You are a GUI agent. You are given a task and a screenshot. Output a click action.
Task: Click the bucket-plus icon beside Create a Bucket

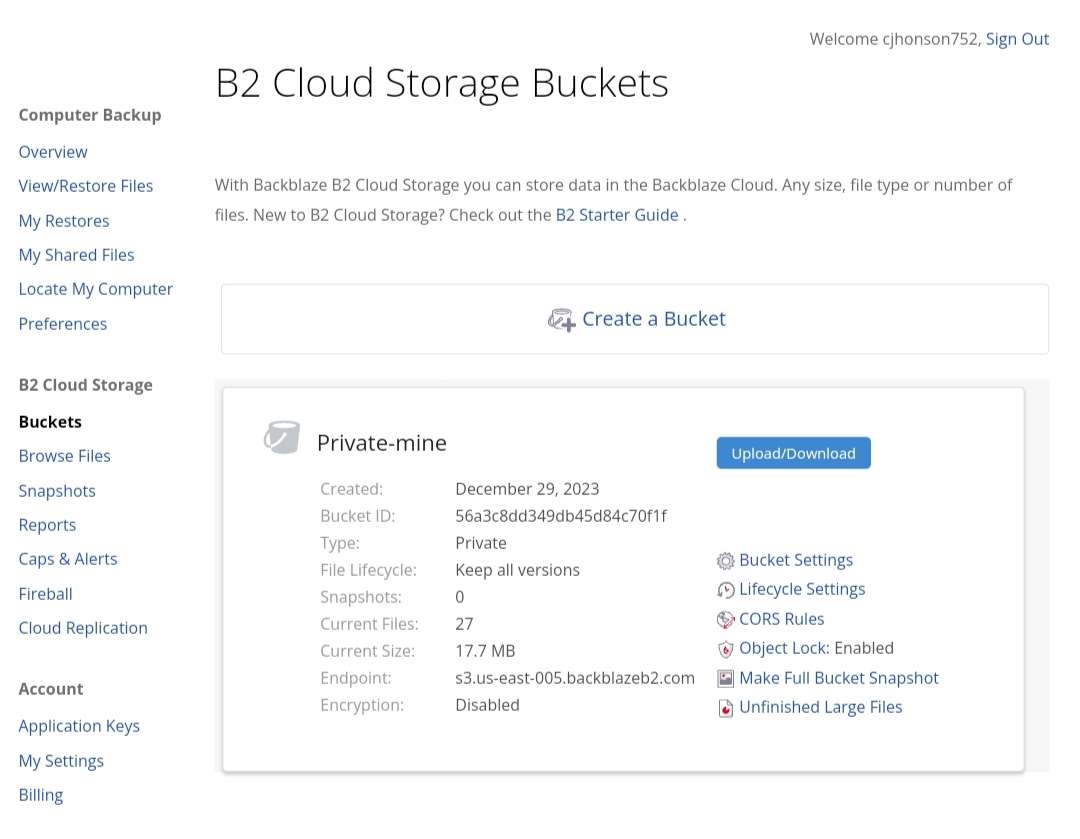pyautogui.click(x=561, y=320)
